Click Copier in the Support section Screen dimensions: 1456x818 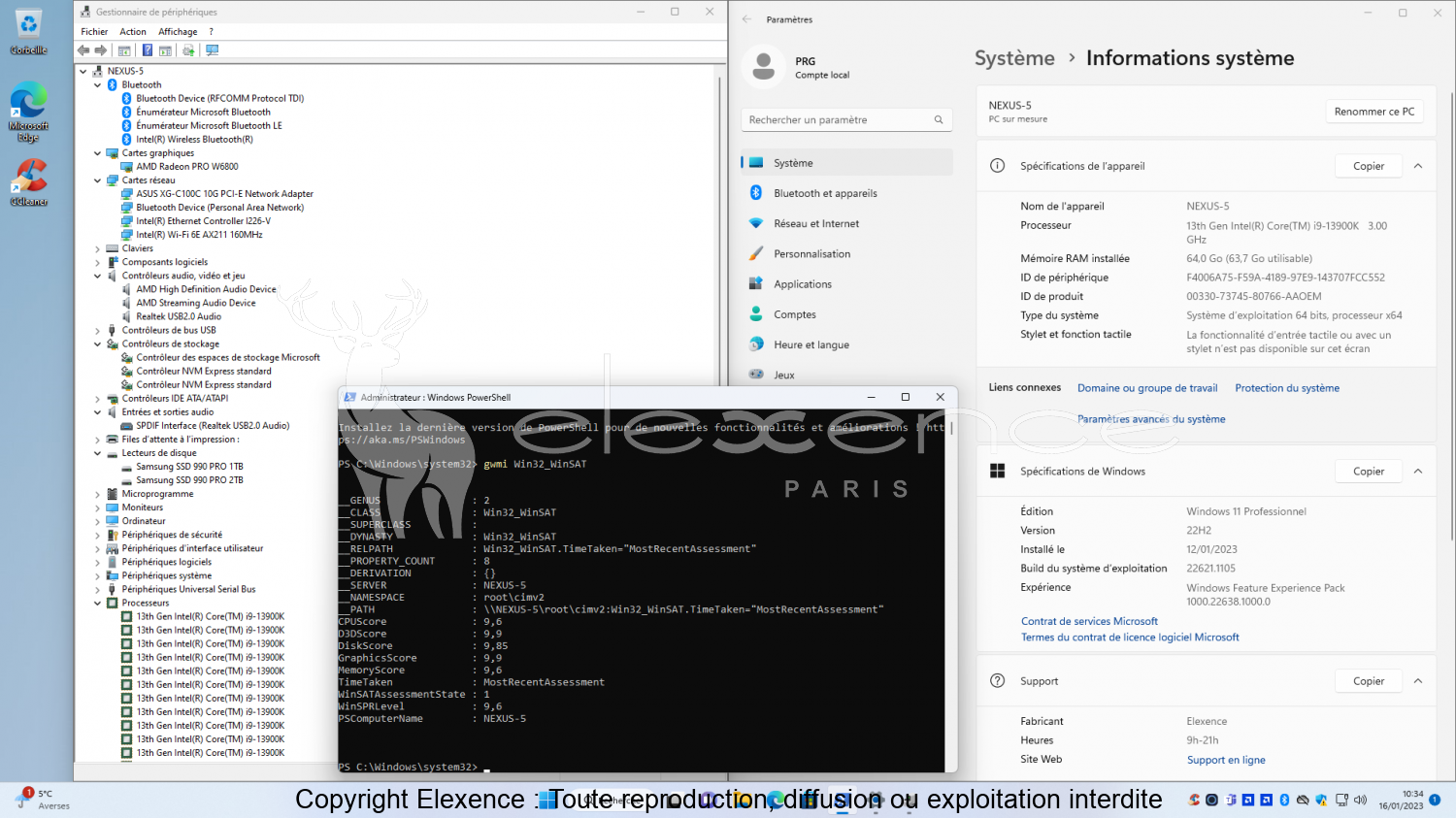[x=1369, y=681]
